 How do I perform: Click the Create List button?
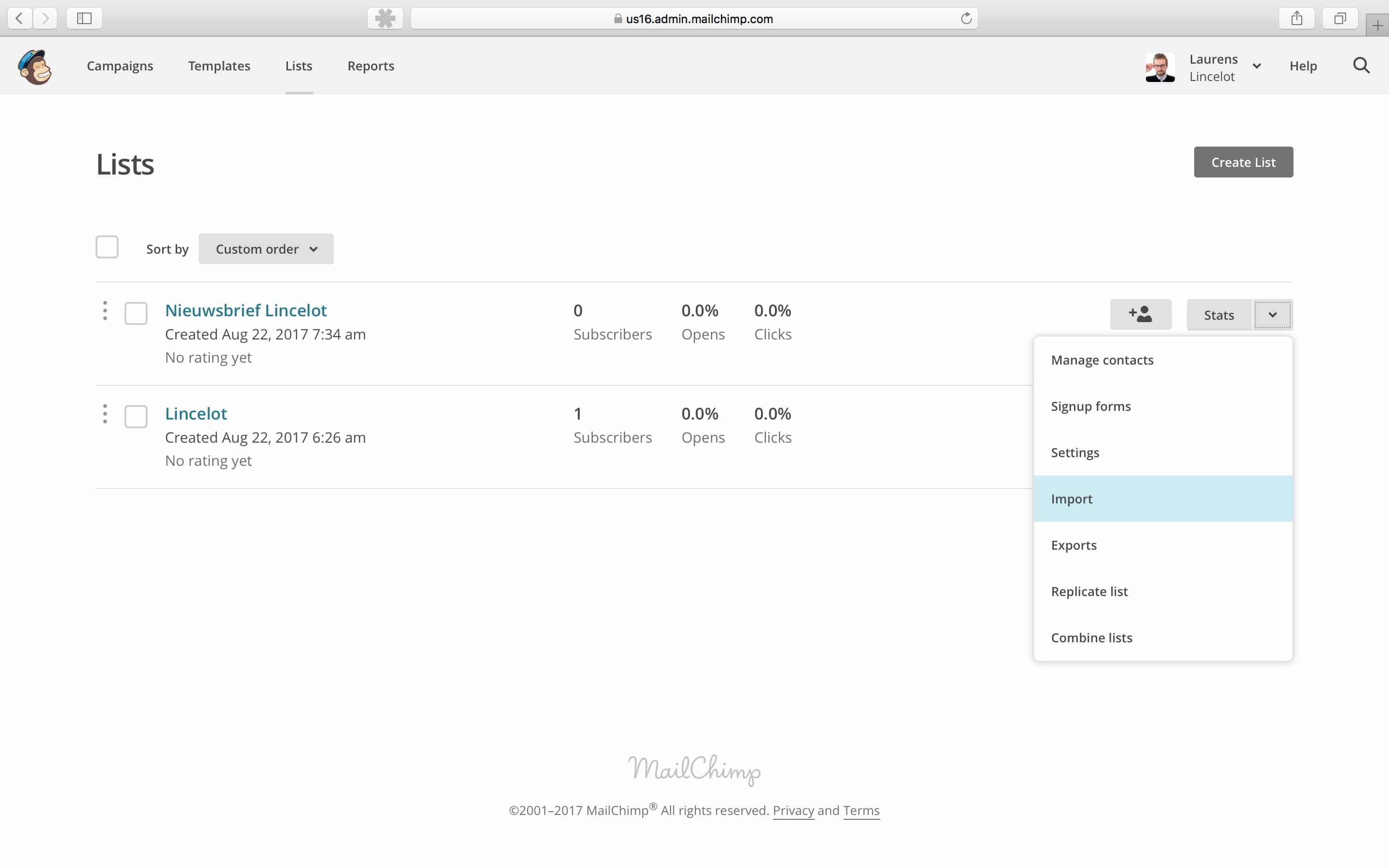tap(1243, 162)
